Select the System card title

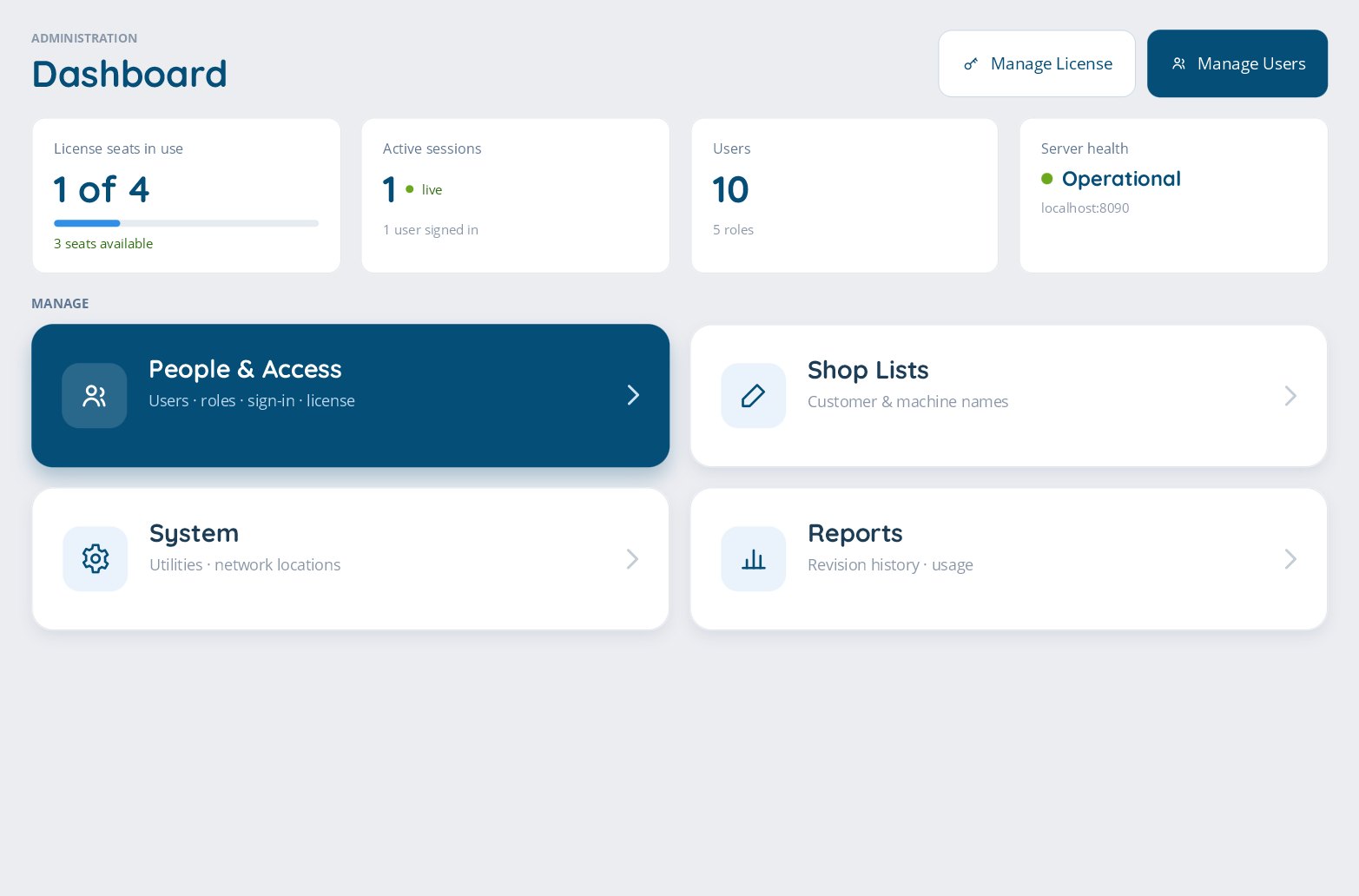tap(194, 533)
